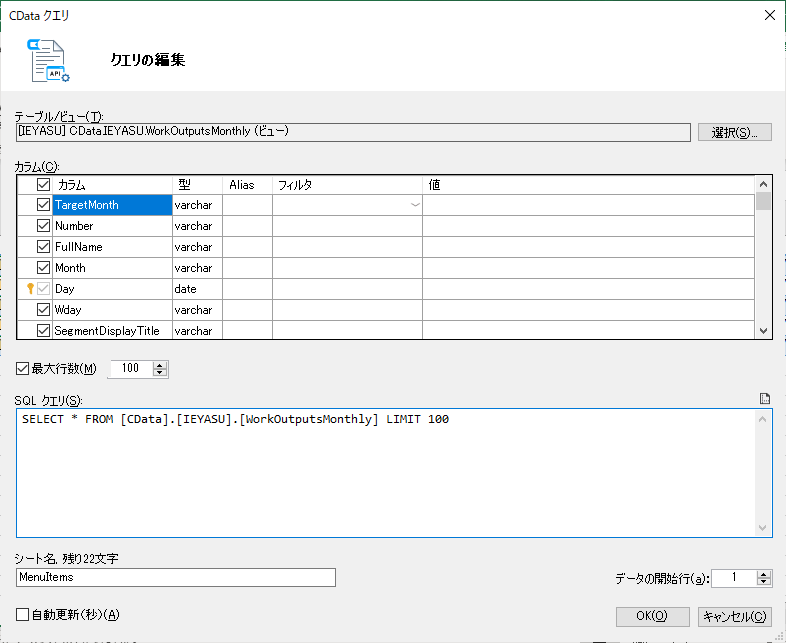The image size is (786, 643).
Task: Click the CData query document icon
Action: pos(48,61)
